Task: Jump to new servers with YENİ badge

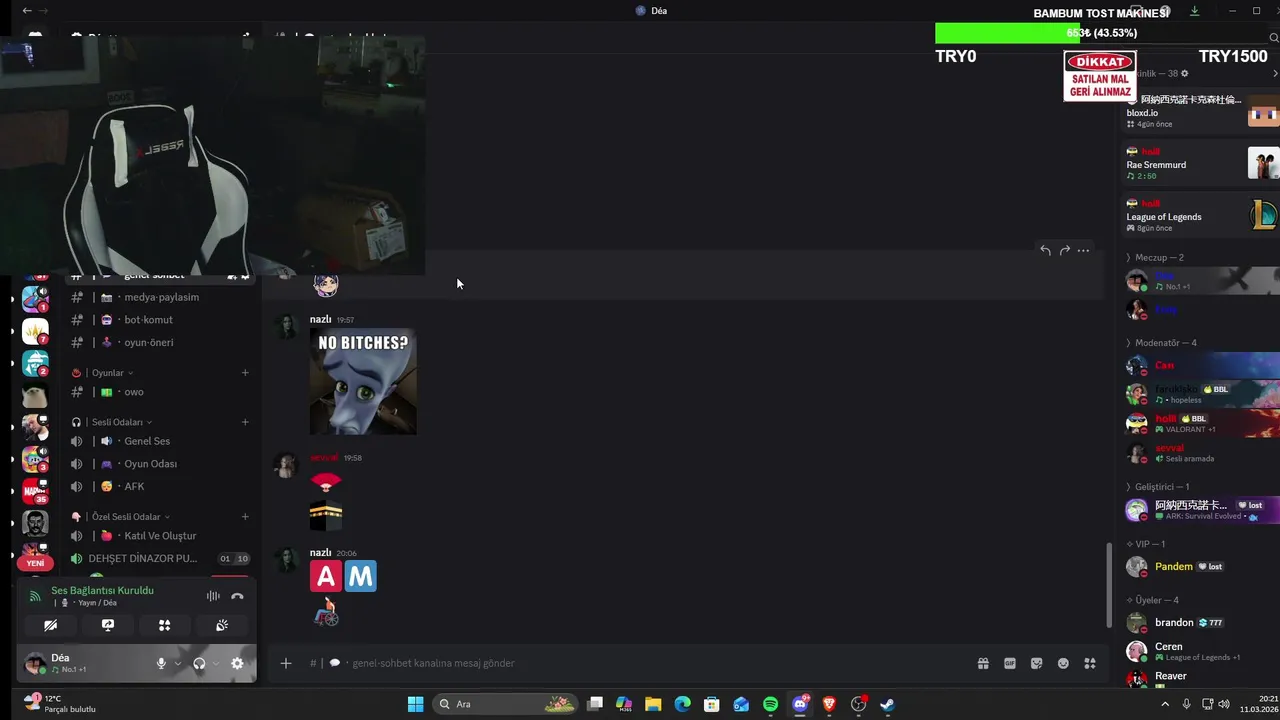Action: (x=35, y=563)
